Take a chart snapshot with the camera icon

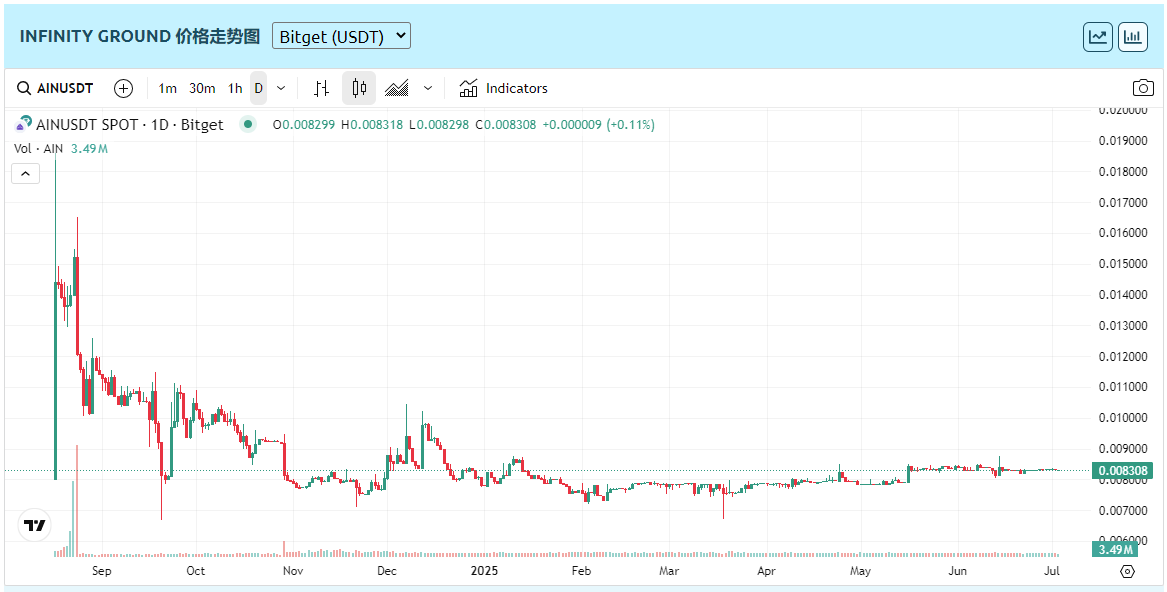(1143, 88)
